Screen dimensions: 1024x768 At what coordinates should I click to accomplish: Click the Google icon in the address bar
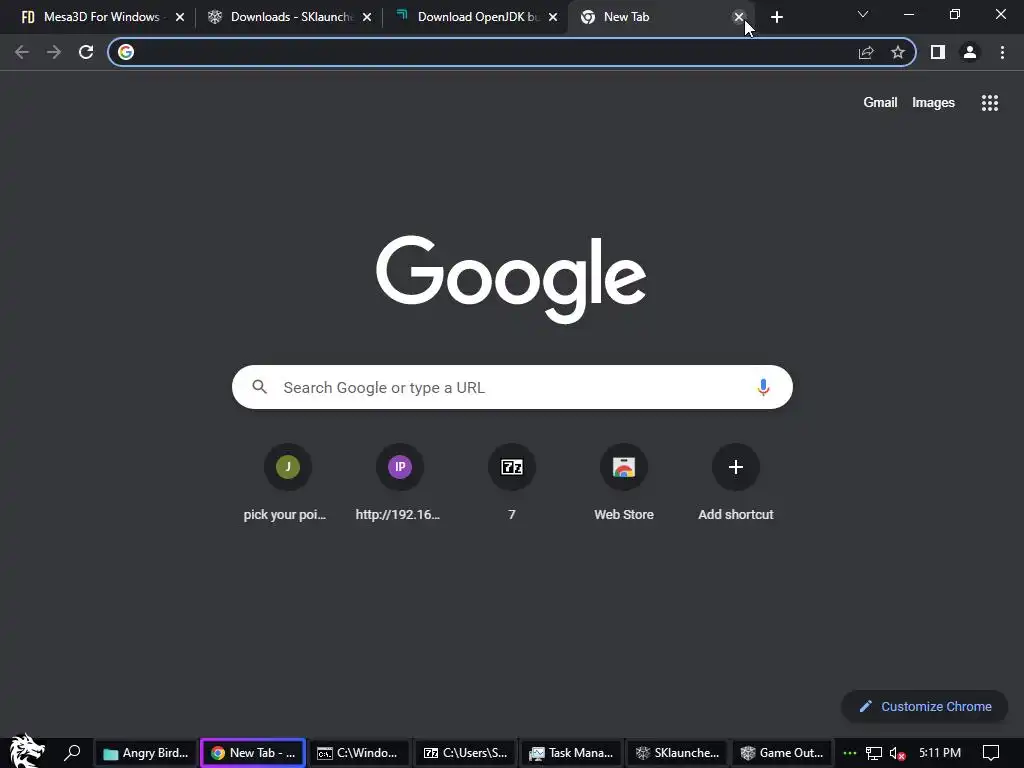[126, 52]
